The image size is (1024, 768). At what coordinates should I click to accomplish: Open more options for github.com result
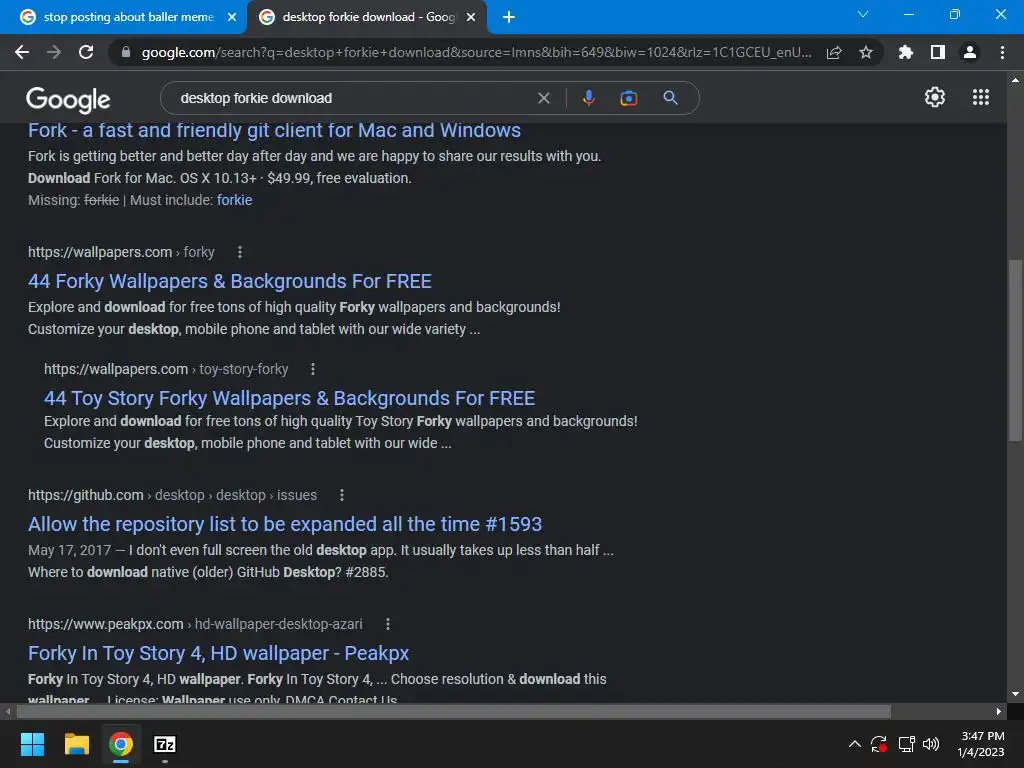click(342, 495)
